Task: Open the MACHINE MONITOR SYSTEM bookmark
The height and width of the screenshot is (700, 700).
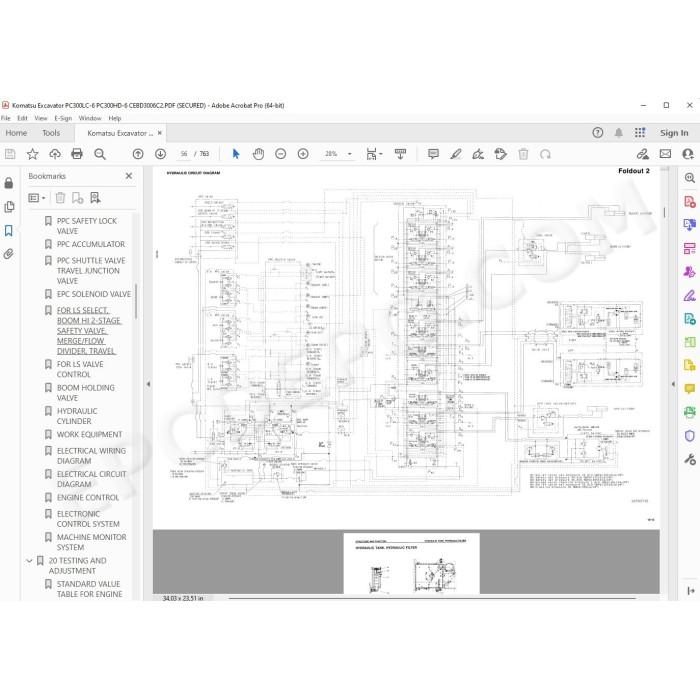Action: [92, 542]
